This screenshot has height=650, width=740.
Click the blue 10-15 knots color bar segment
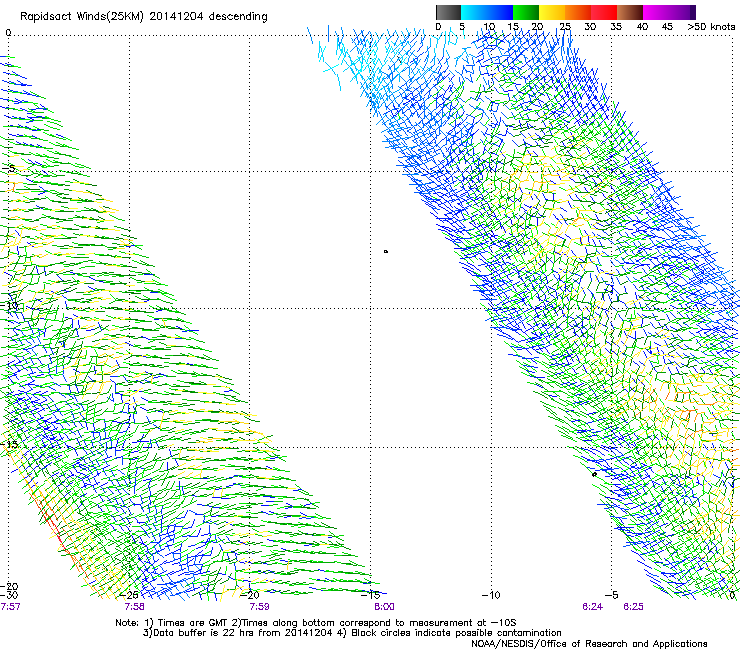click(500, 12)
